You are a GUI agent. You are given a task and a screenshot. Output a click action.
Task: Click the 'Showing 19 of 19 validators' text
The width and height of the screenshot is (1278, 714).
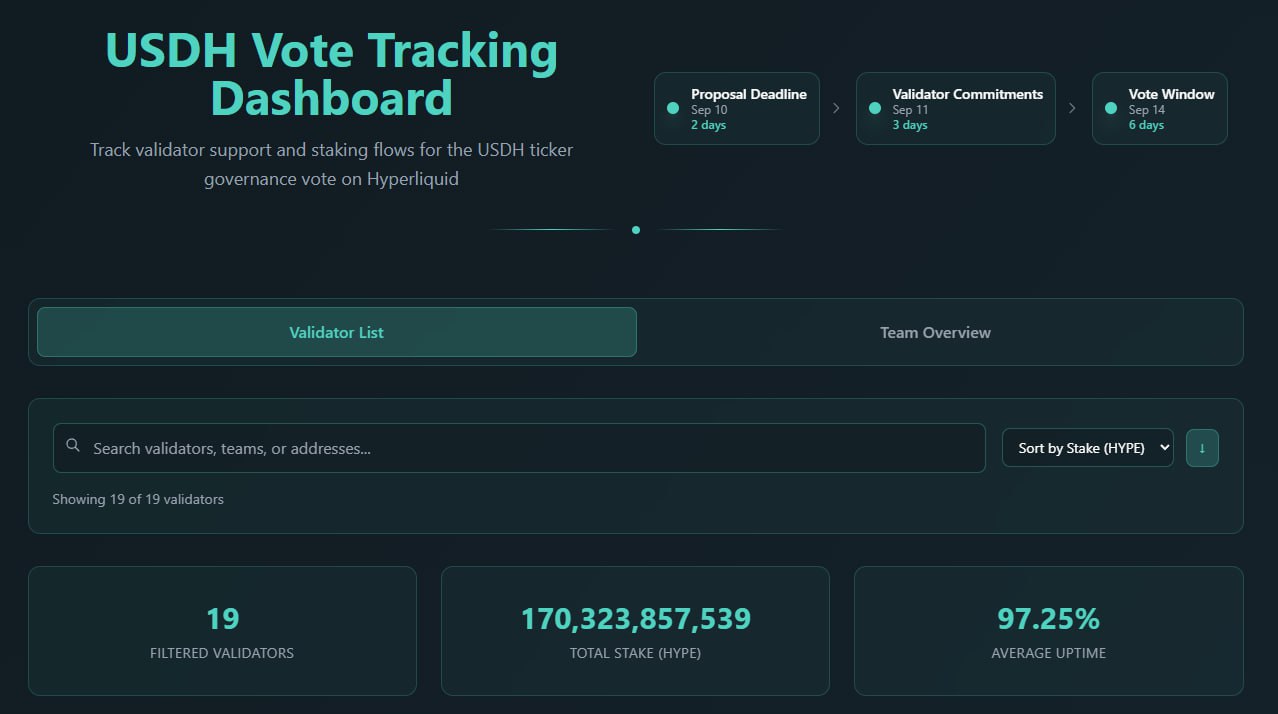click(138, 499)
